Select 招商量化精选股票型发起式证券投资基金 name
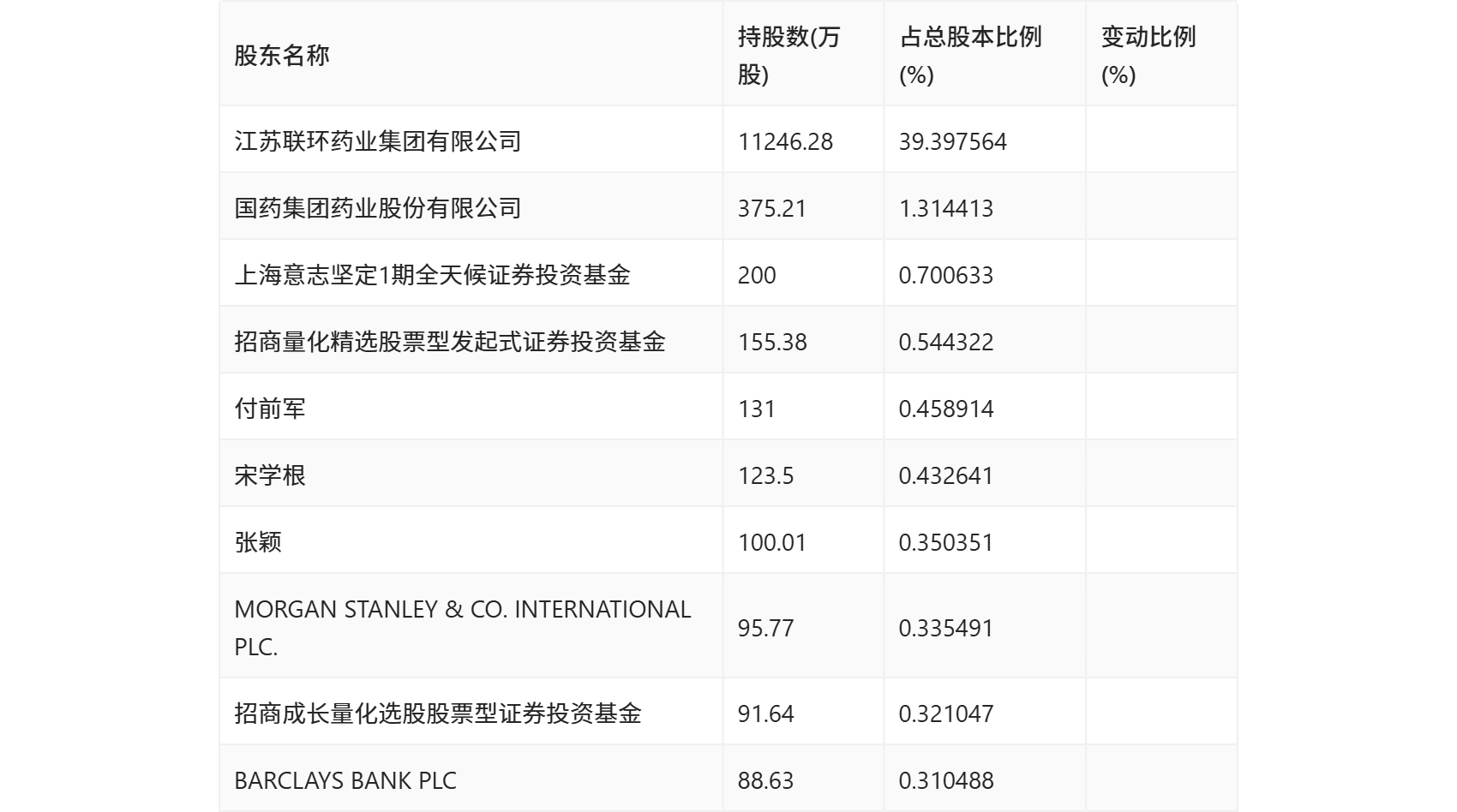Image resolution: width=1457 pixels, height=812 pixels. pyautogui.click(x=450, y=341)
